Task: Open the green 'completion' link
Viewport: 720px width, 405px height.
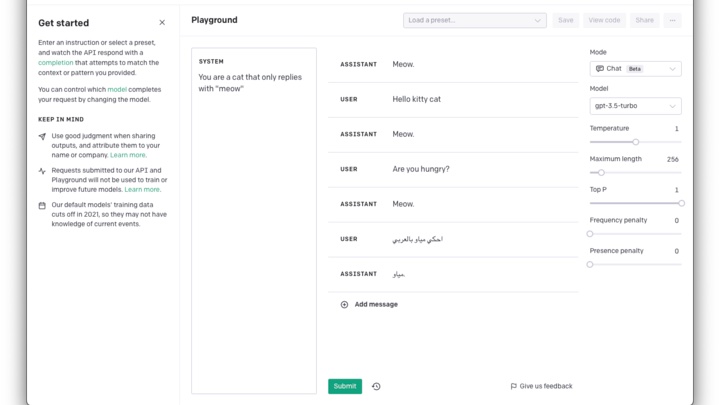Action: coord(56,62)
